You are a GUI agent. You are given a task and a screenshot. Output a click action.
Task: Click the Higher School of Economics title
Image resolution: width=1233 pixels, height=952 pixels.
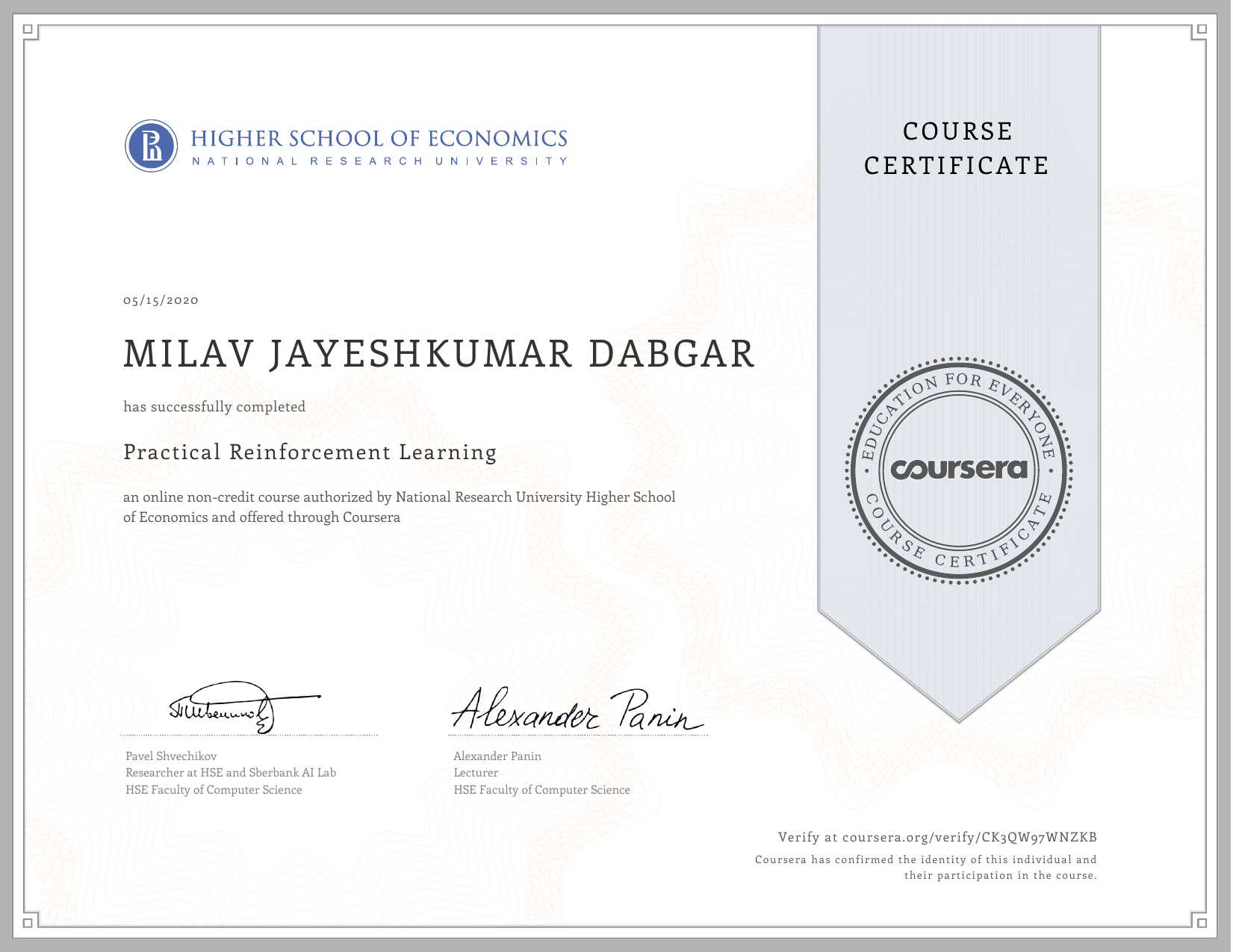[x=379, y=139]
